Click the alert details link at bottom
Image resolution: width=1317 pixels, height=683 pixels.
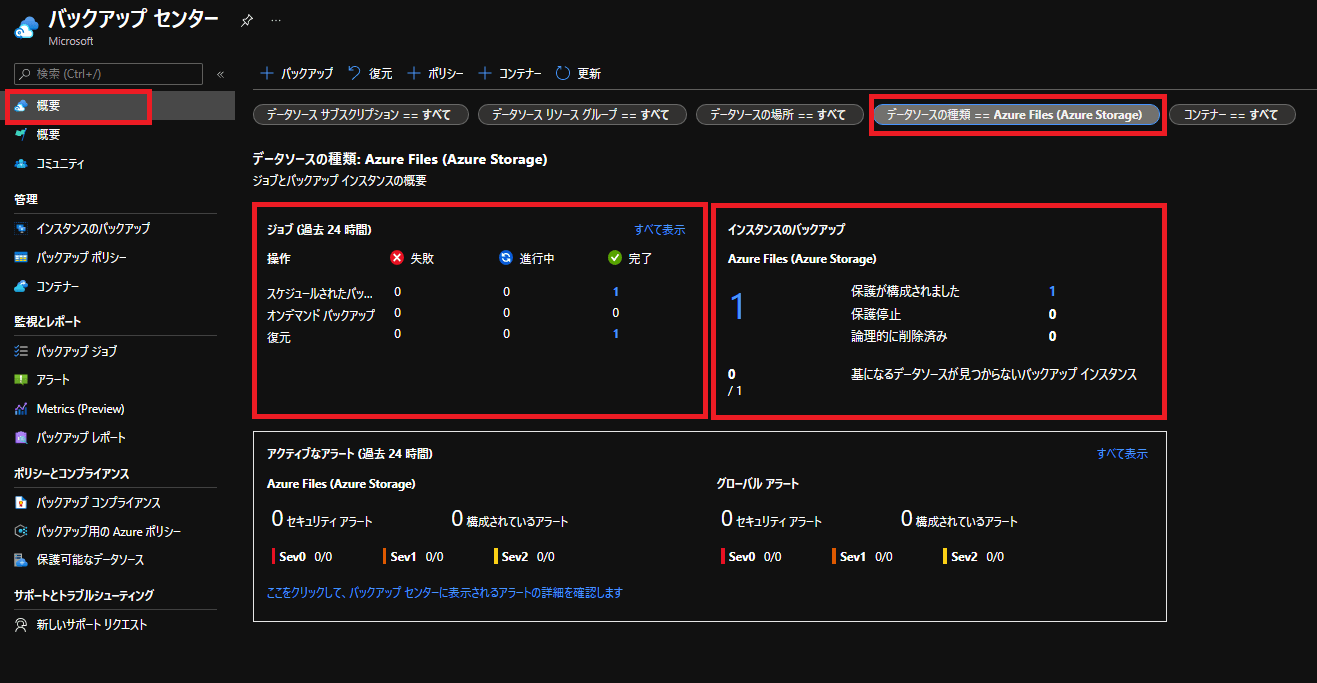pyautogui.click(x=445, y=592)
